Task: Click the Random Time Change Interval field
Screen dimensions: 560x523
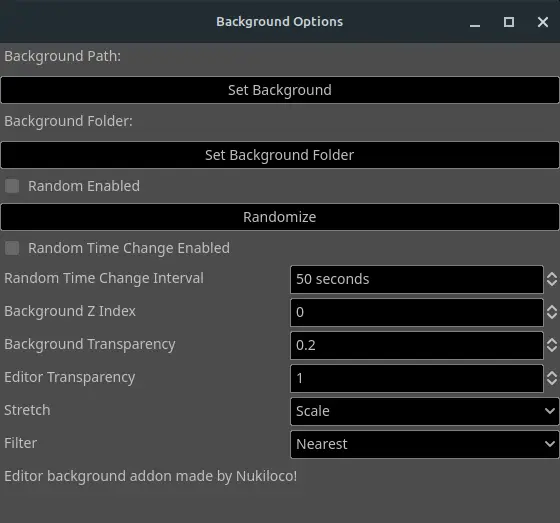Action: (417, 279)
